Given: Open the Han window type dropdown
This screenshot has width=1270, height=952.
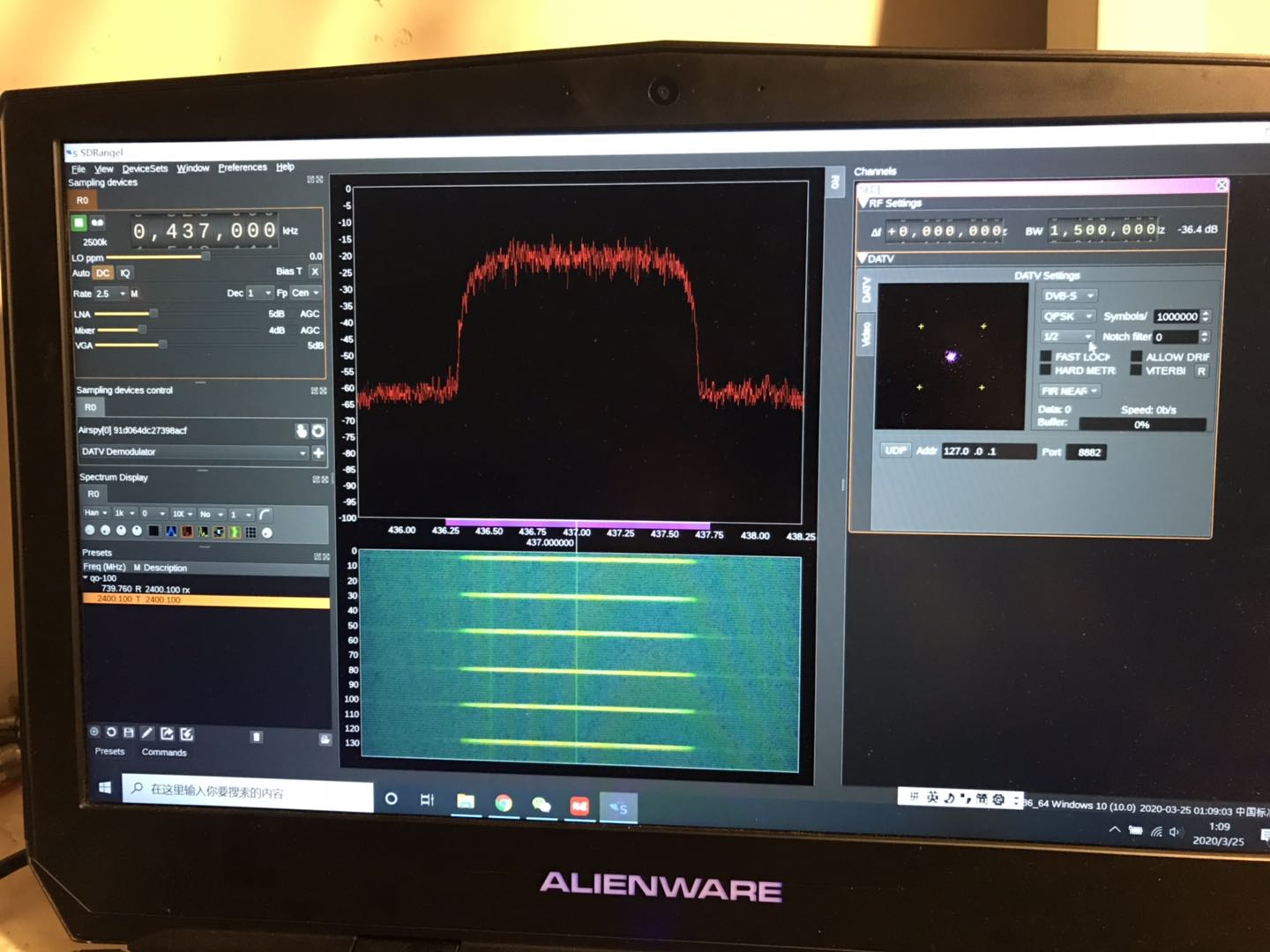Looking at the screenshot, I should (x=95, y=513).
